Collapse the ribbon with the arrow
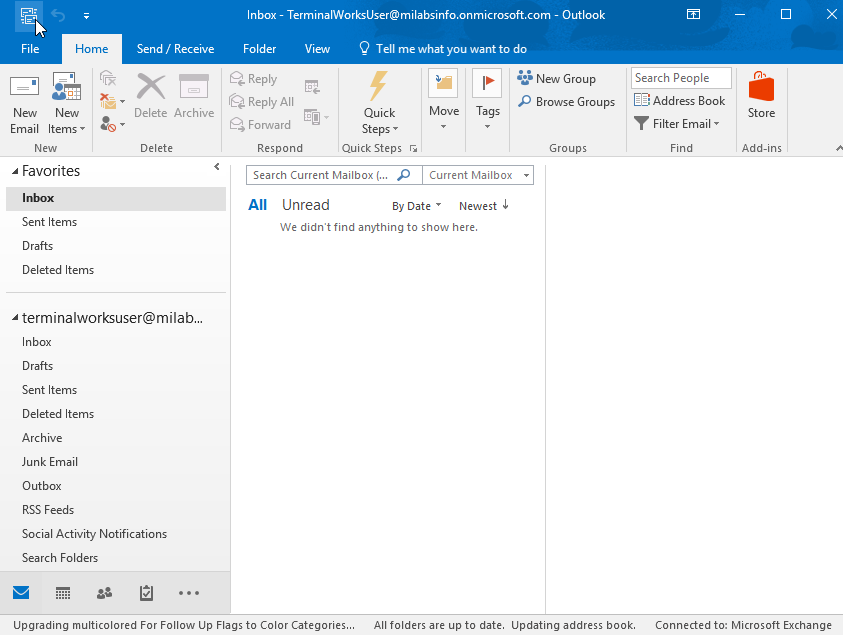This screenshot has height=635, width=843. (838, 148)
